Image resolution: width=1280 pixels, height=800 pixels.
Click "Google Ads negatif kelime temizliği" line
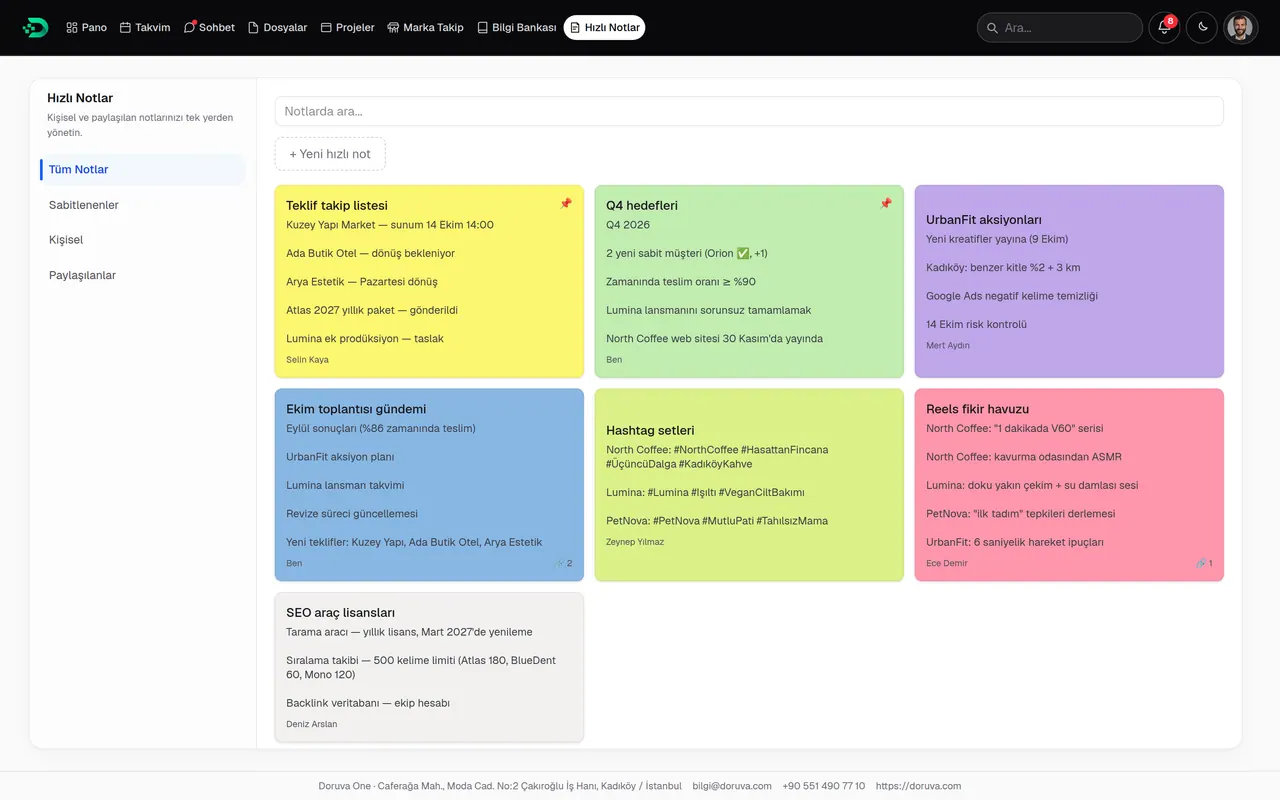(x=1012, y=296)
